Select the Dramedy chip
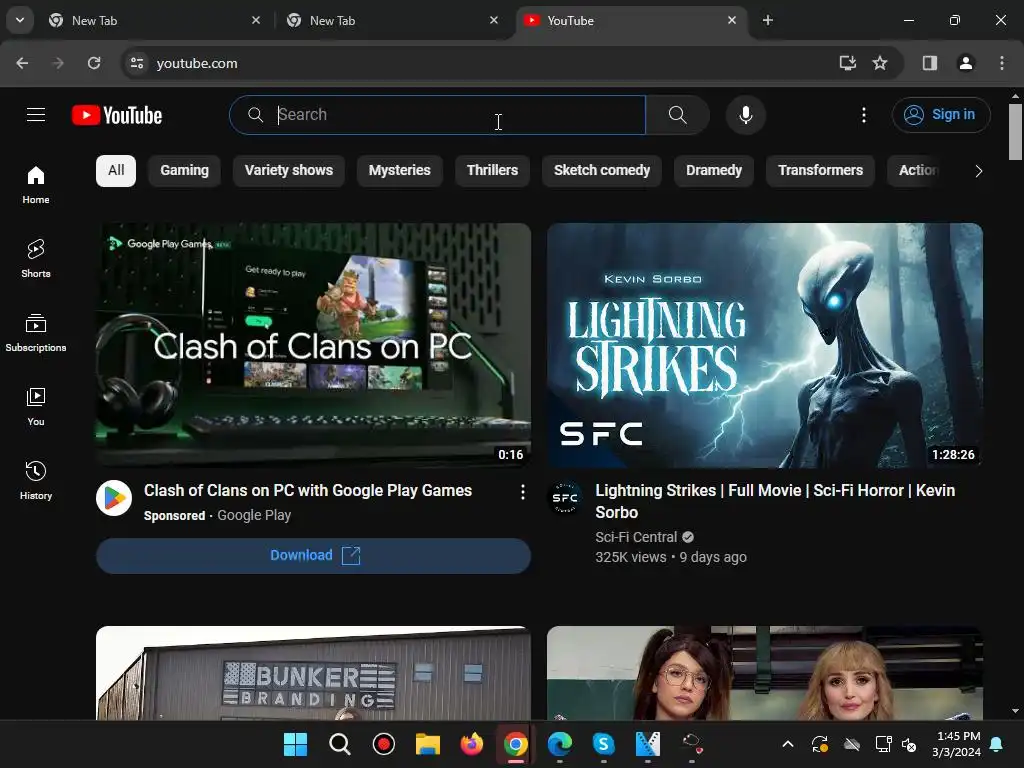 point(714,170)
